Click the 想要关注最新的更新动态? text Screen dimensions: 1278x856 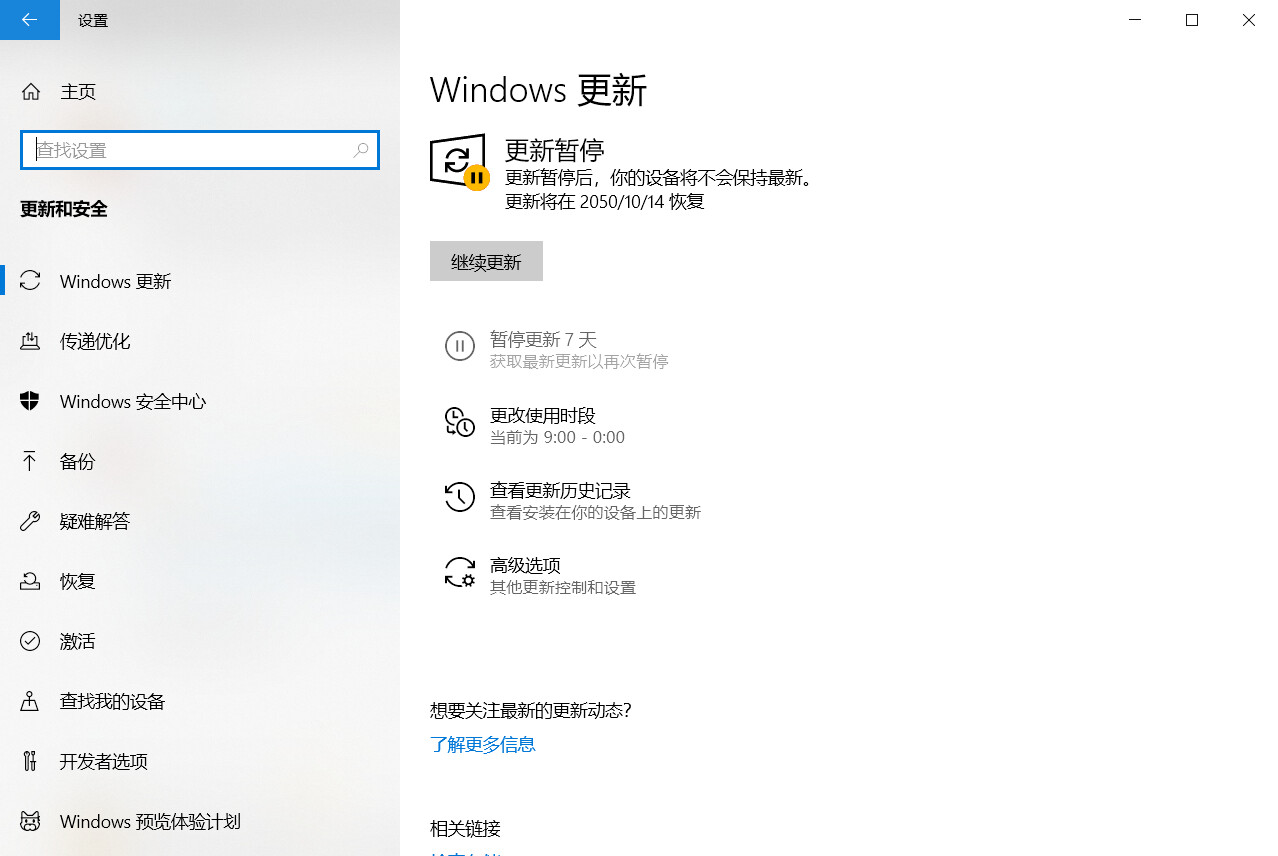[x=531, y=710]
